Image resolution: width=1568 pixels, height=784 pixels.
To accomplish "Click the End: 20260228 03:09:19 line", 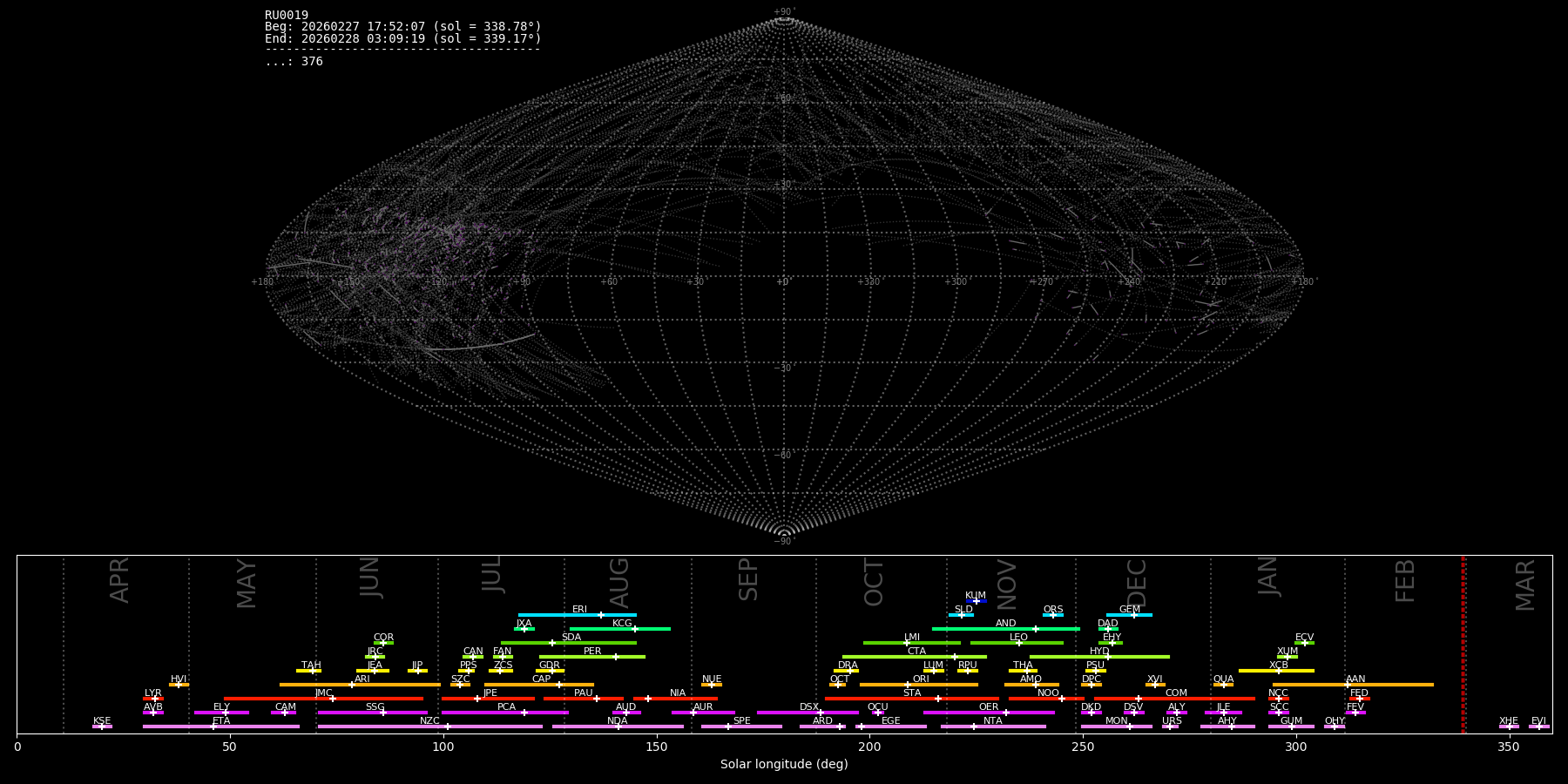I will 403,39.
